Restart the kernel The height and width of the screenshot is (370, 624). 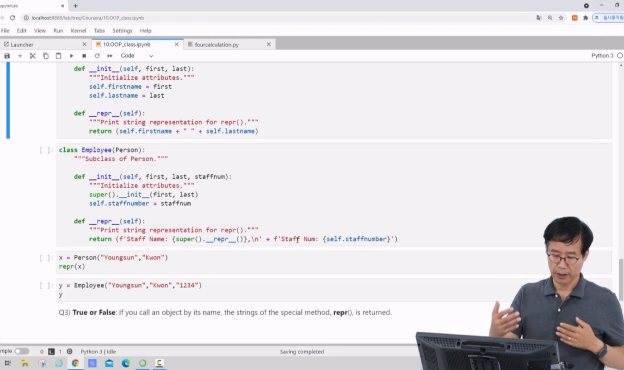pos(97,56)
